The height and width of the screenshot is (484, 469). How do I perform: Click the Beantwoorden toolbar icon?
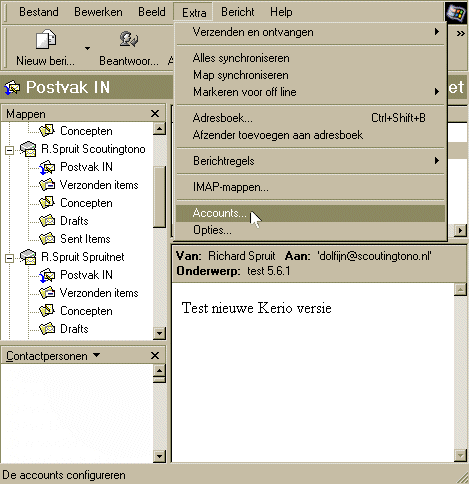pyautogui.click(x=129, y=39)
